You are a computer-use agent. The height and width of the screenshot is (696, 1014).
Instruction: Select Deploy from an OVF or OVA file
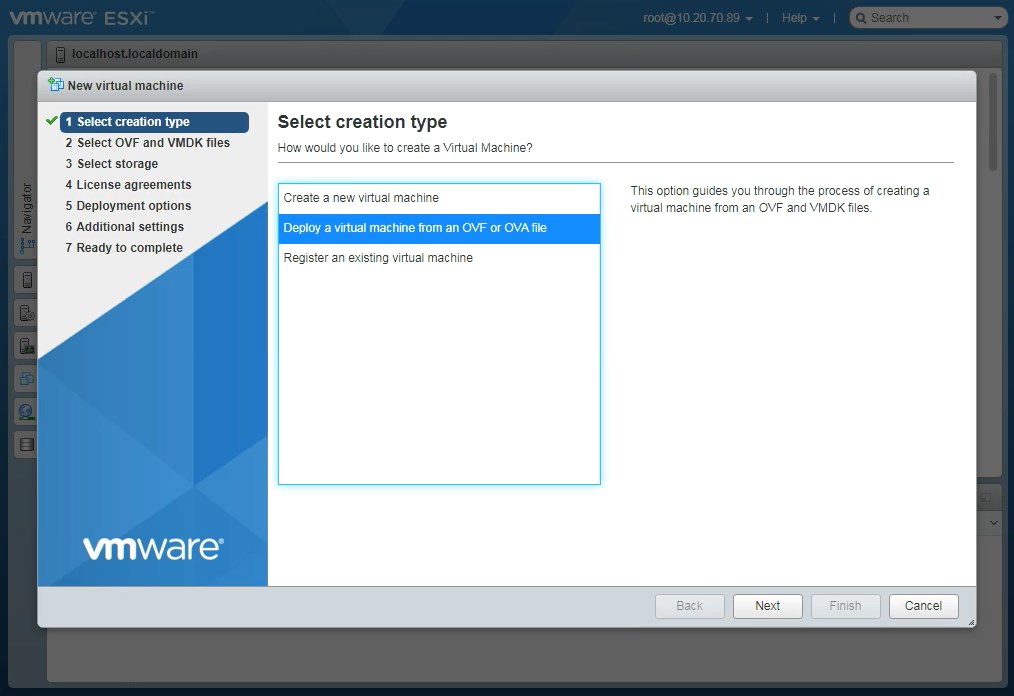tap(415, 228)
